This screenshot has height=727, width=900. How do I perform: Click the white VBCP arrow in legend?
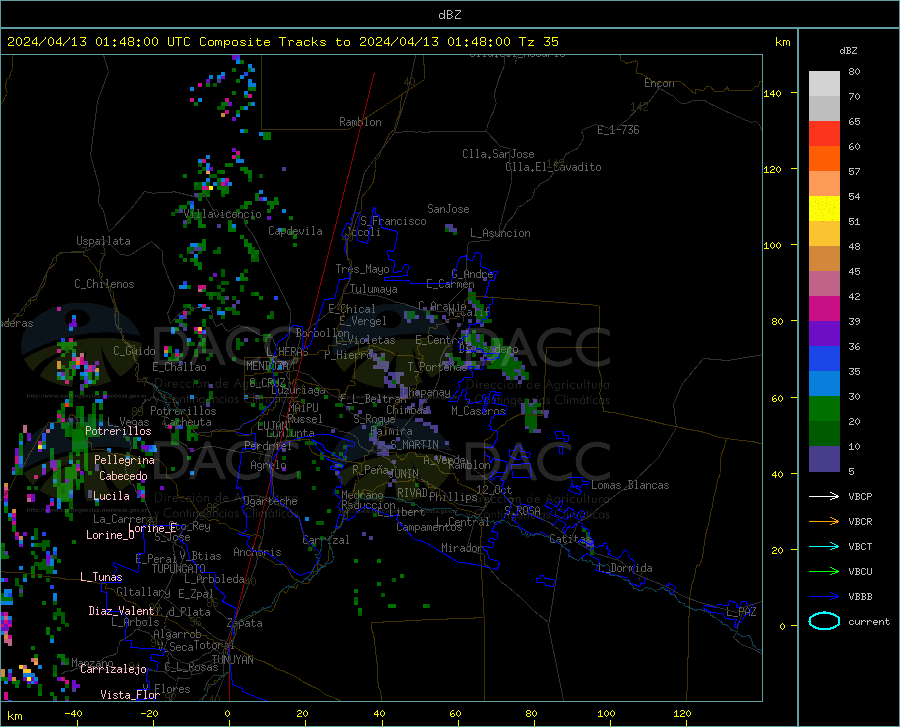click(824, 496)
